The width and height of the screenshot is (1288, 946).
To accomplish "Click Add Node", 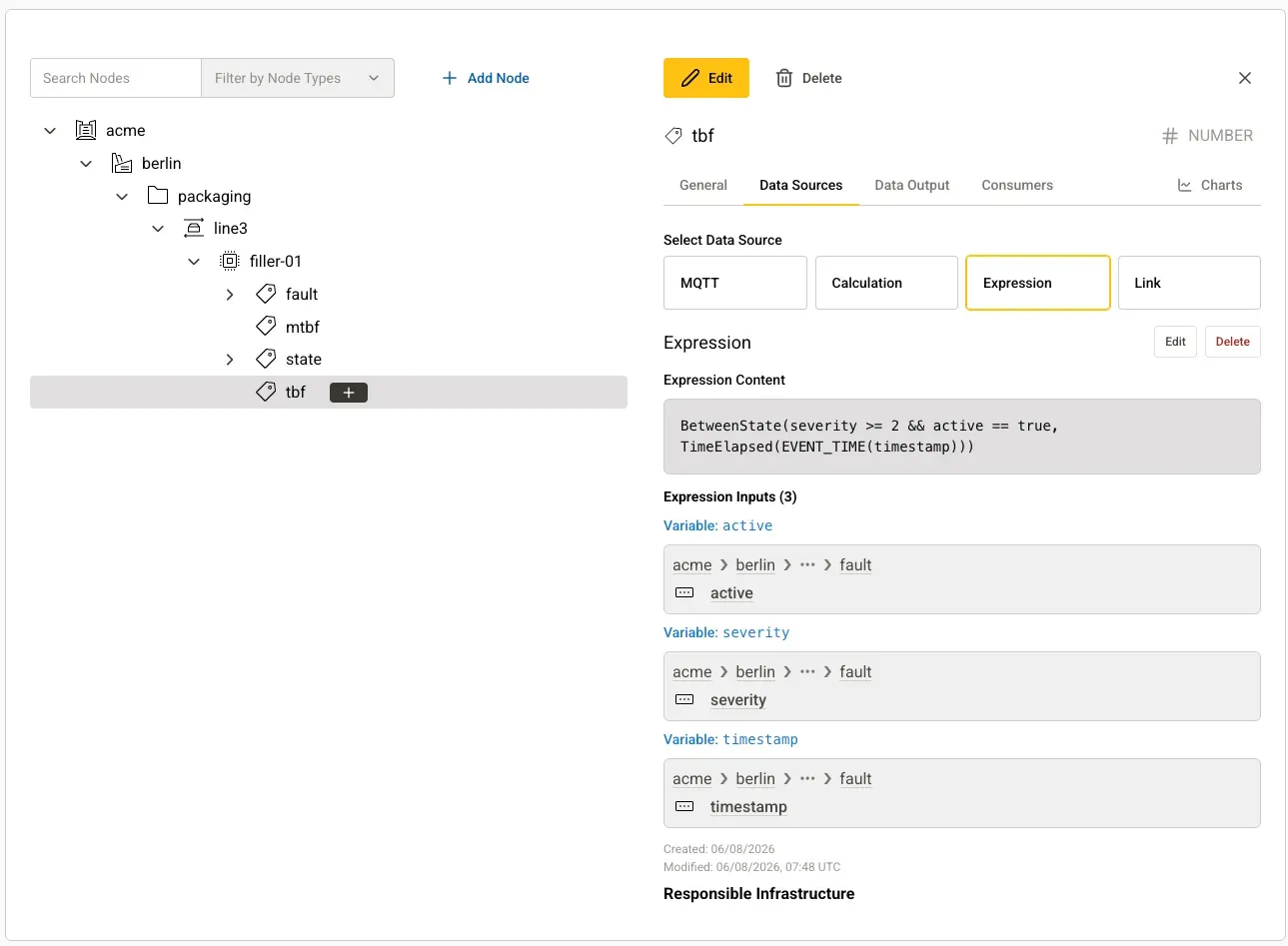I will click(x=486, y=78).
